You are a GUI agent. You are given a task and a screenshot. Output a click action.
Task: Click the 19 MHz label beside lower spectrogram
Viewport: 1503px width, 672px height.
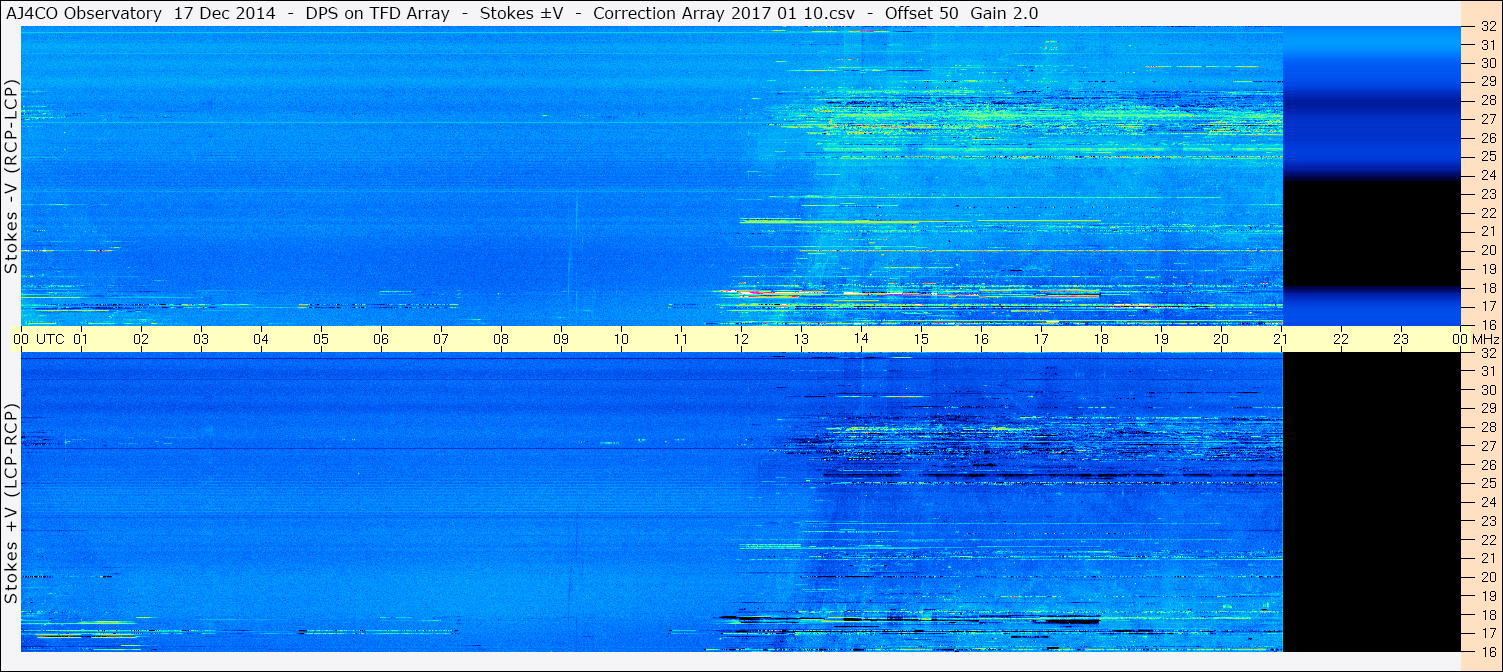pyautogui.click(x=1488, y=595)
